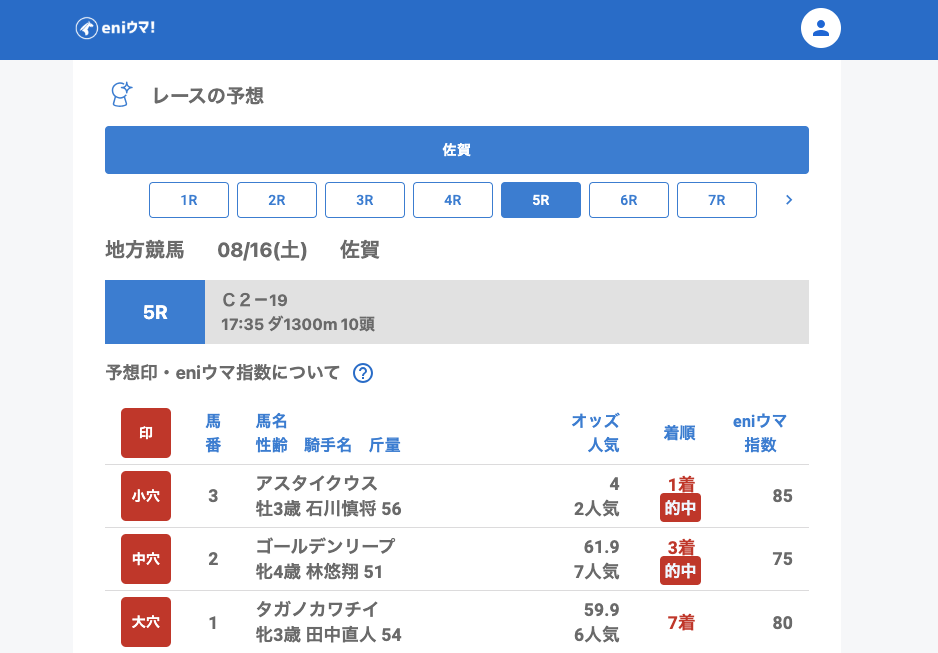
Task: Open the 6R race tab
Action: [629, 200]
